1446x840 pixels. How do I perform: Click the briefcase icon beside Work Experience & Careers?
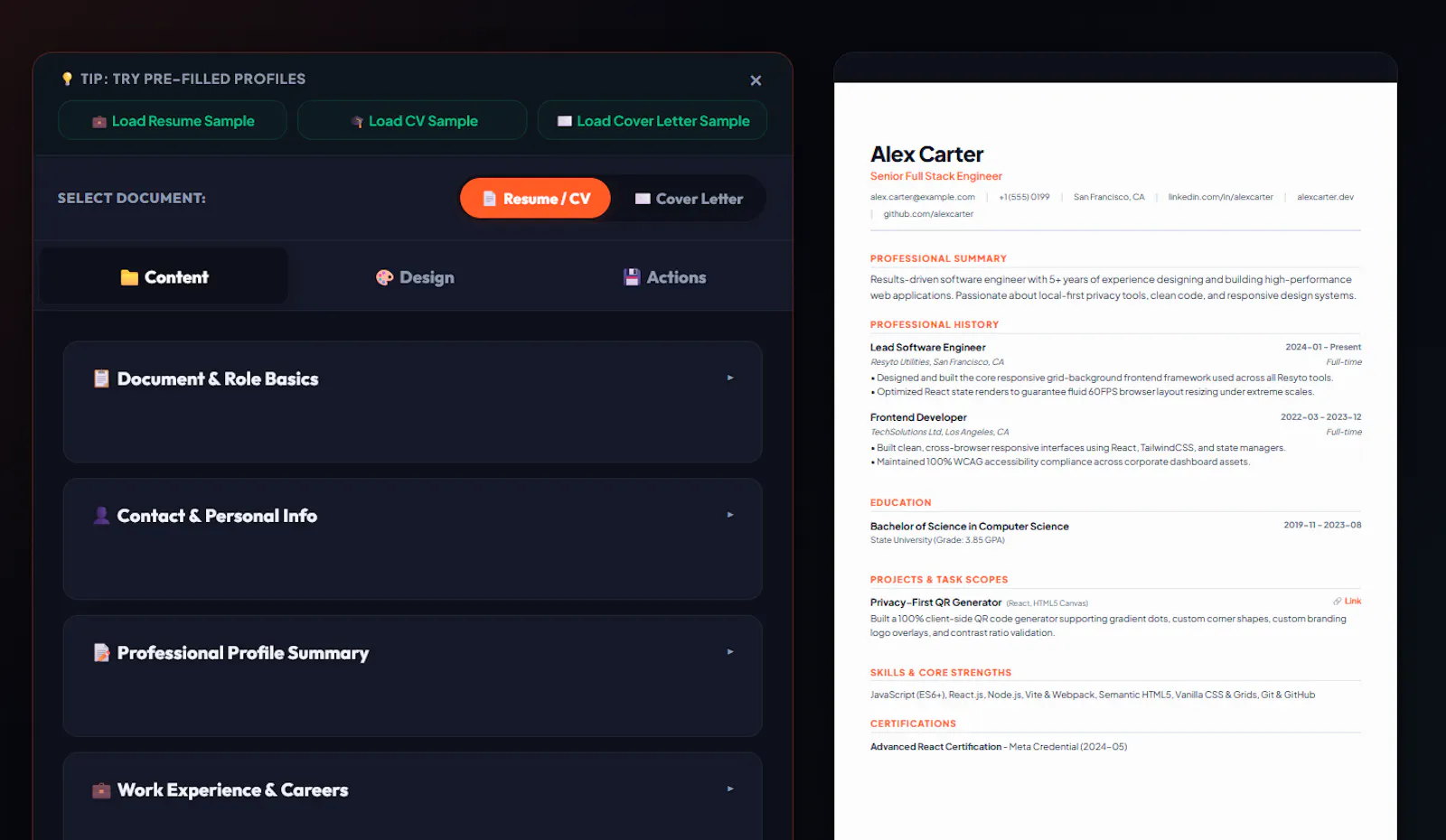tap(101, 790)
